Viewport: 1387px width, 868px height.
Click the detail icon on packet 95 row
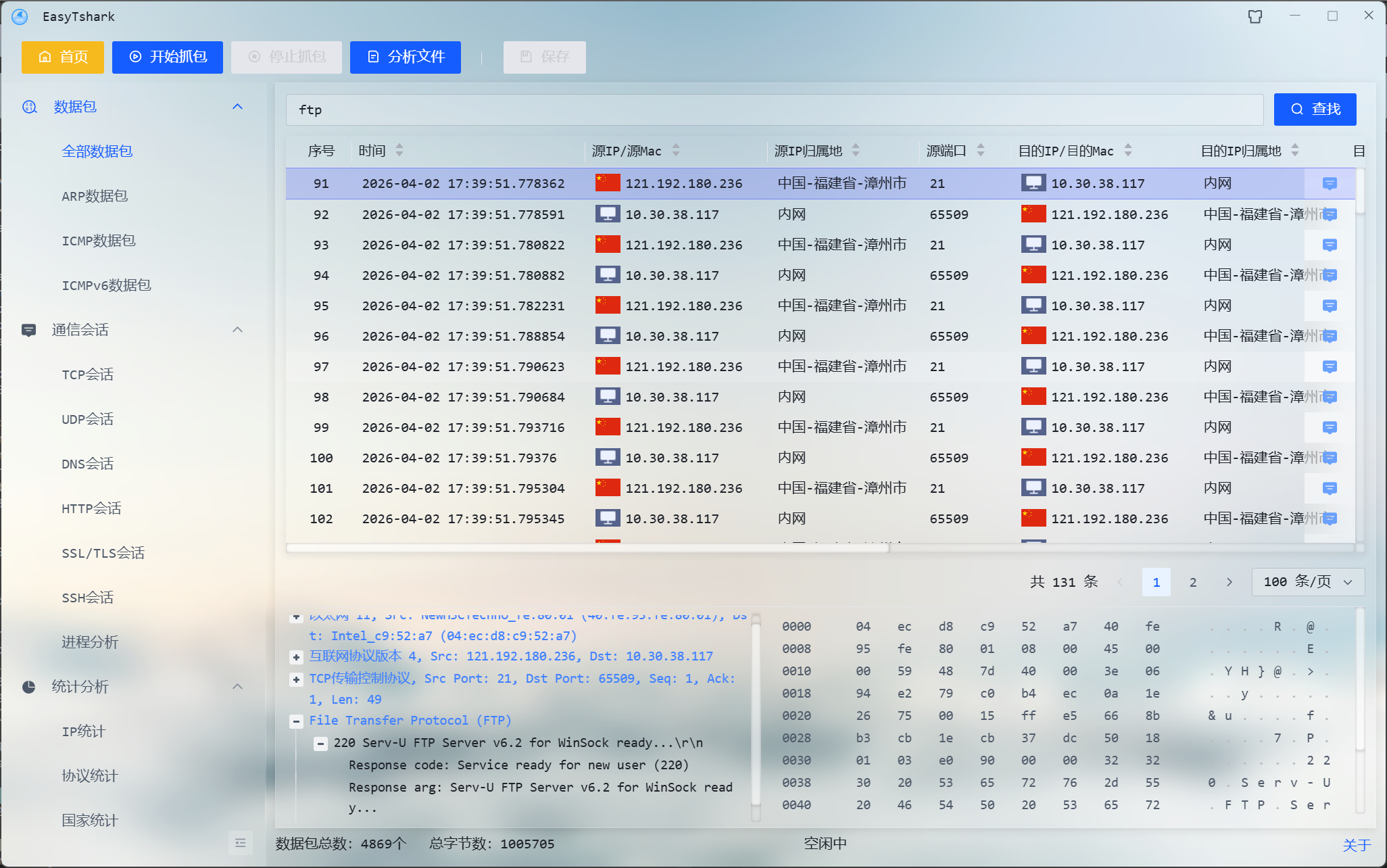point(1329,306)
